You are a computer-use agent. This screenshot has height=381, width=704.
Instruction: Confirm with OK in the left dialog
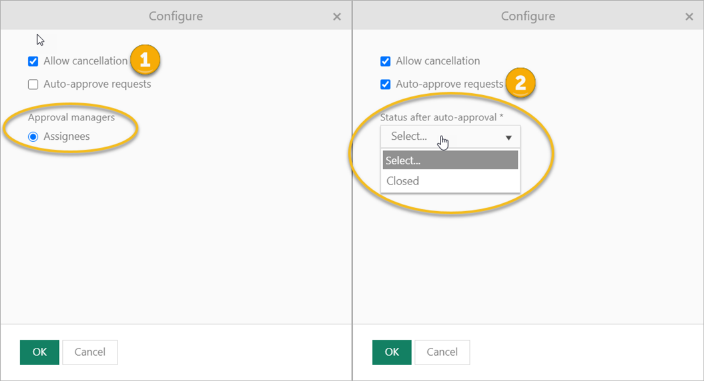(x=40, y=352)
